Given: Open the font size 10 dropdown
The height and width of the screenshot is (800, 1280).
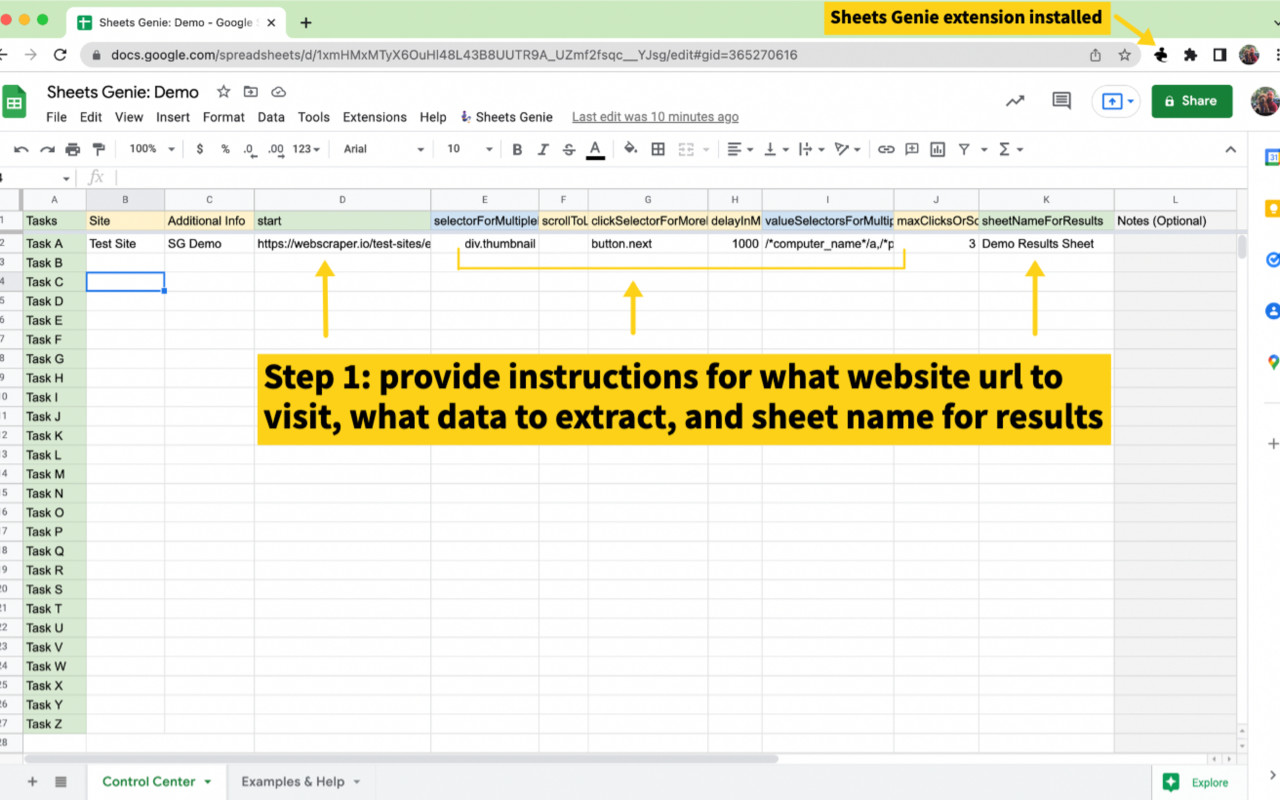Looking at the screenshot, I should coord(470,149).
